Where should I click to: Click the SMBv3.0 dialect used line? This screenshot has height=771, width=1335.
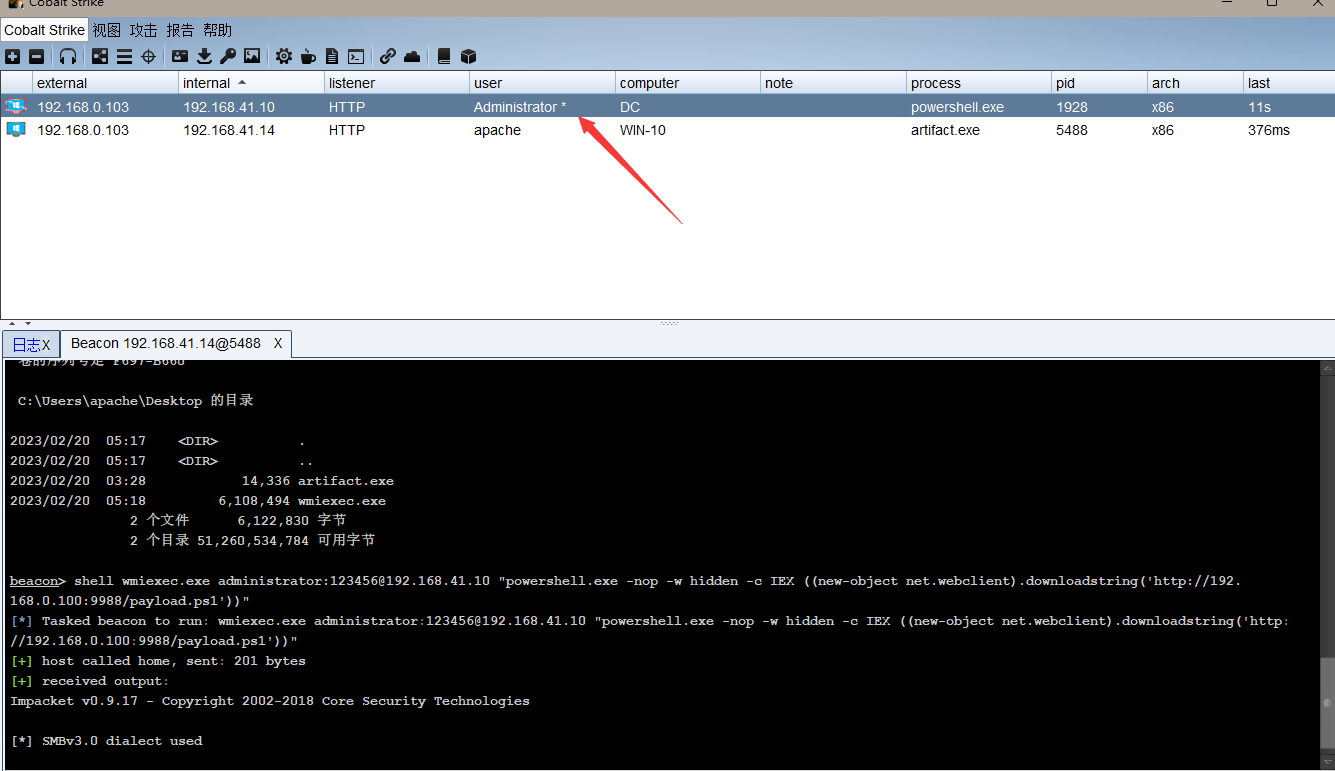(x=106, y=740)
